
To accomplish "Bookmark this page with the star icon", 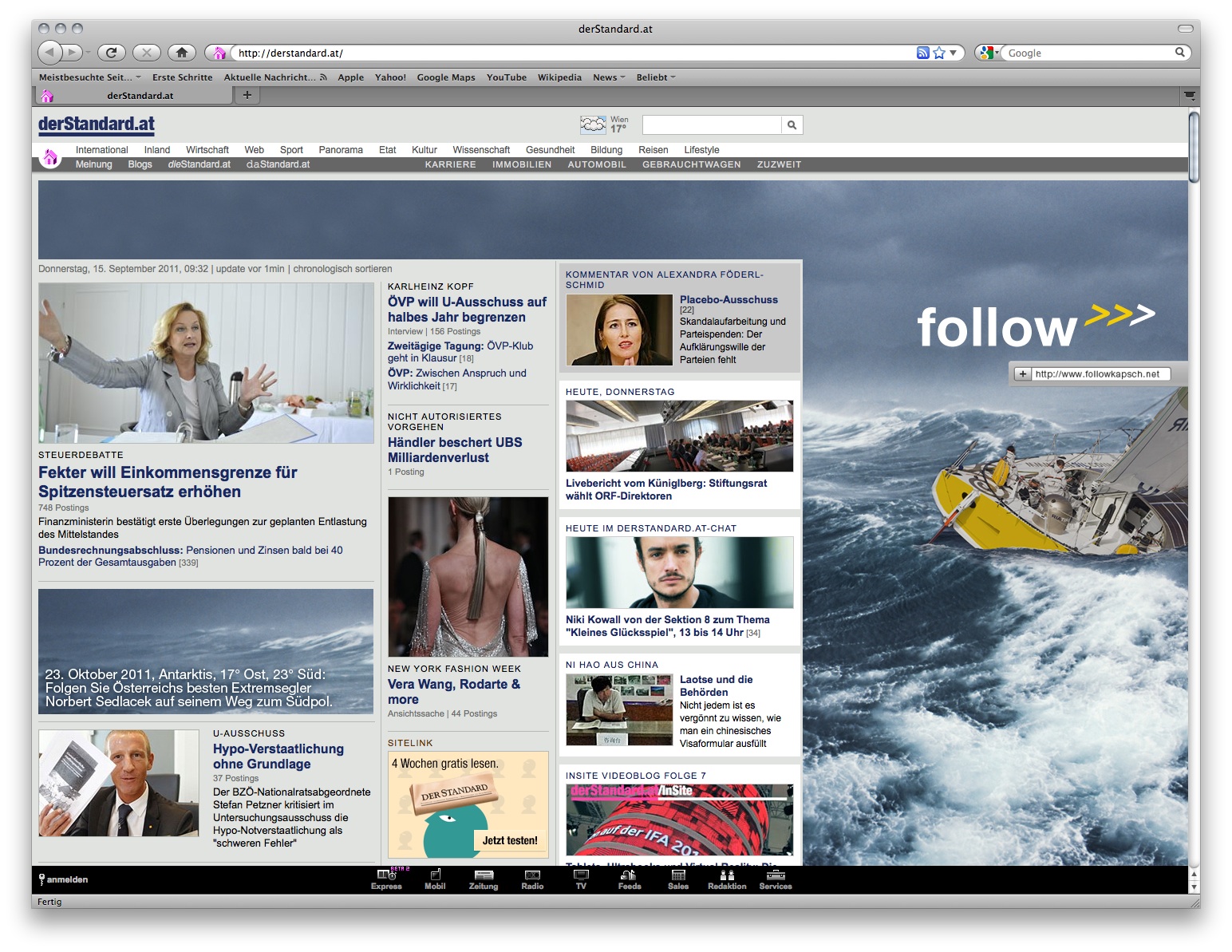I will click(939, 53).
